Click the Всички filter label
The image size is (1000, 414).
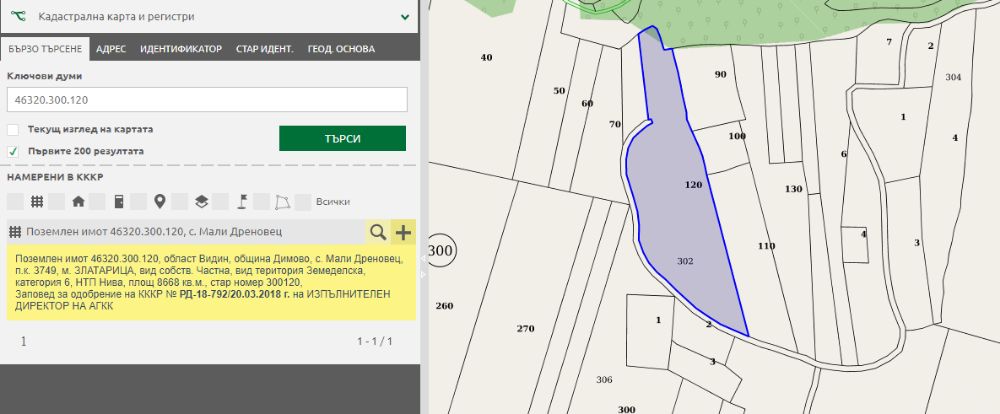coord(333,202)
